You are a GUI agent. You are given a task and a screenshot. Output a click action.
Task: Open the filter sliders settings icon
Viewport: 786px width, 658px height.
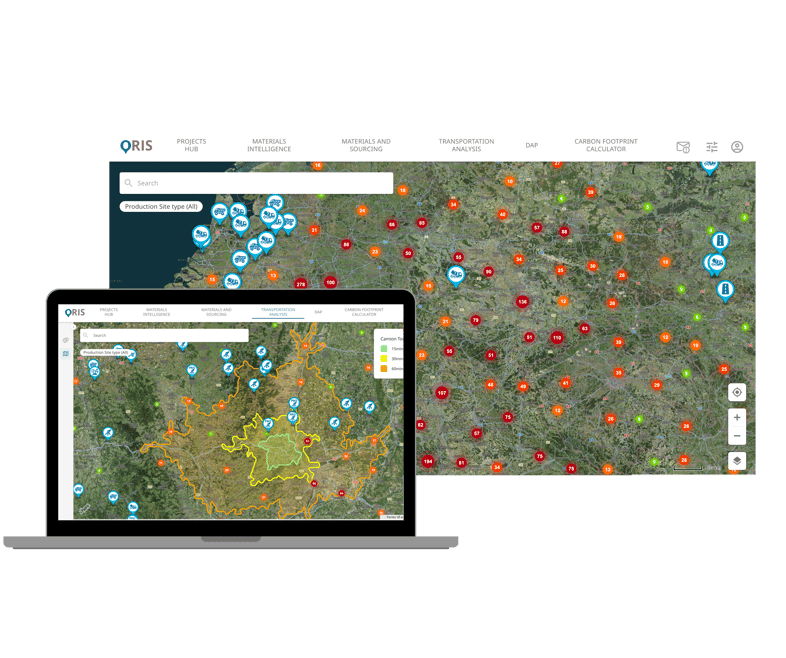tap(711, 147)
